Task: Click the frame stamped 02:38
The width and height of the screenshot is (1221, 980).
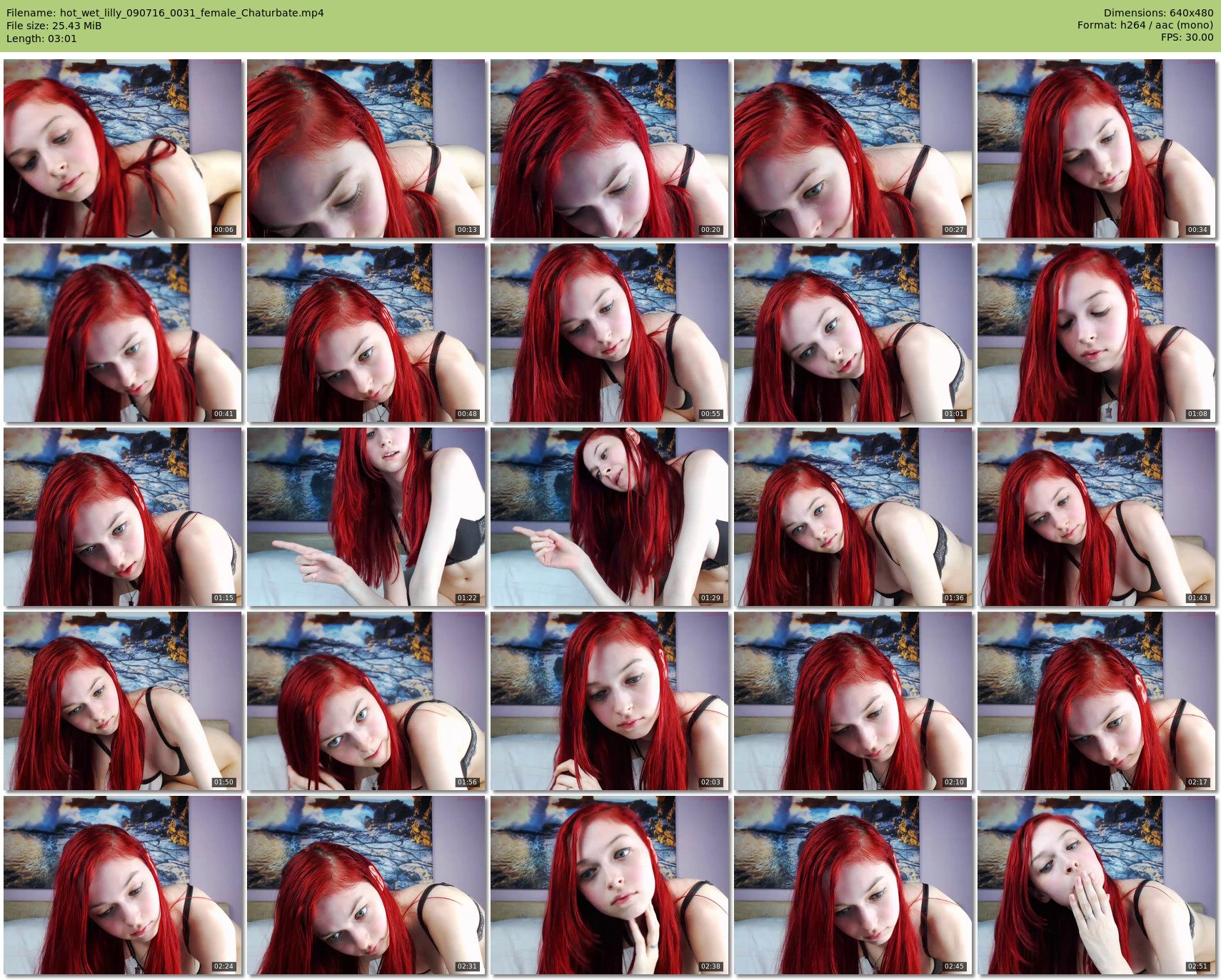Action: 610,885
